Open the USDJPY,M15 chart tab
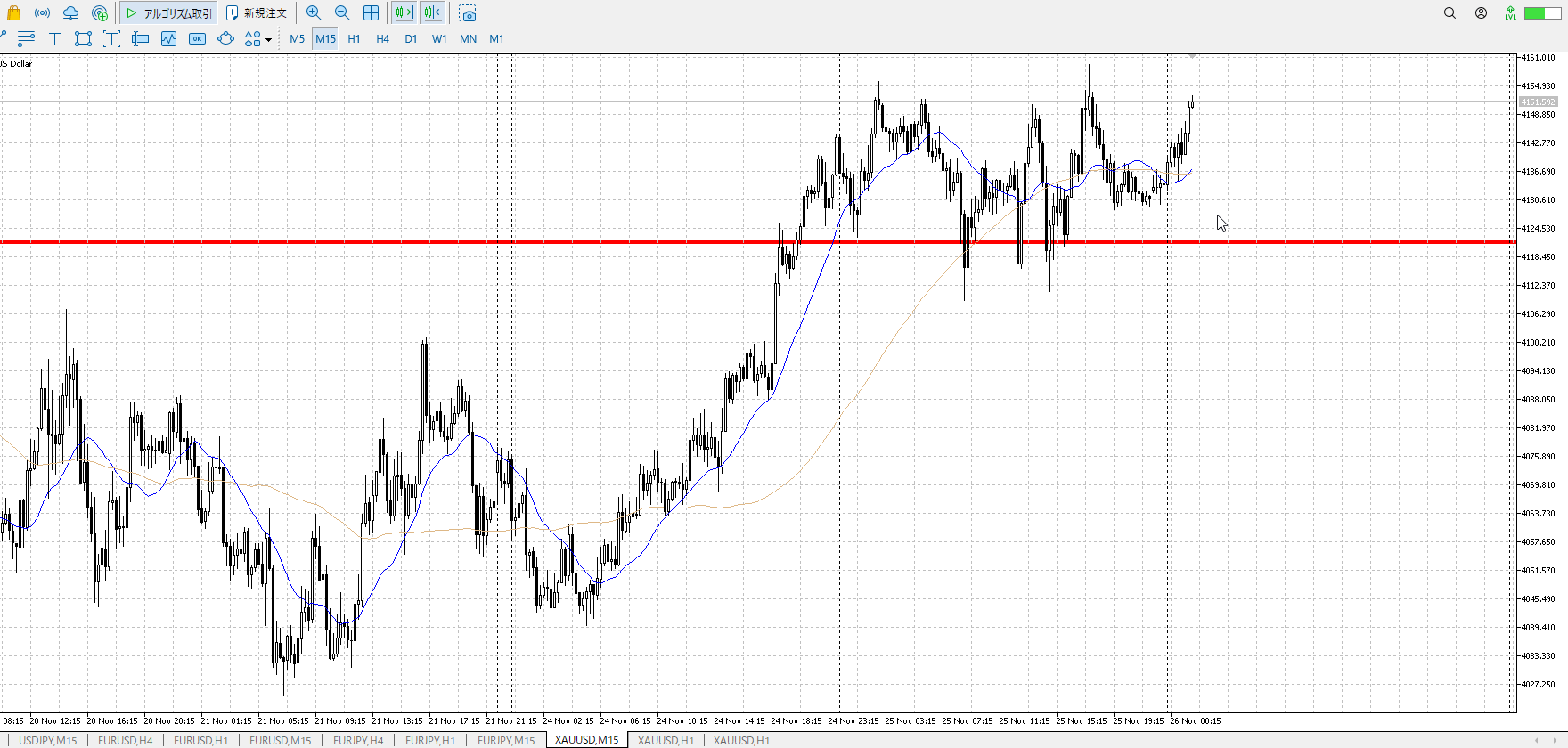The height and width of the screenshot is (748, 1568). [47, 740]
